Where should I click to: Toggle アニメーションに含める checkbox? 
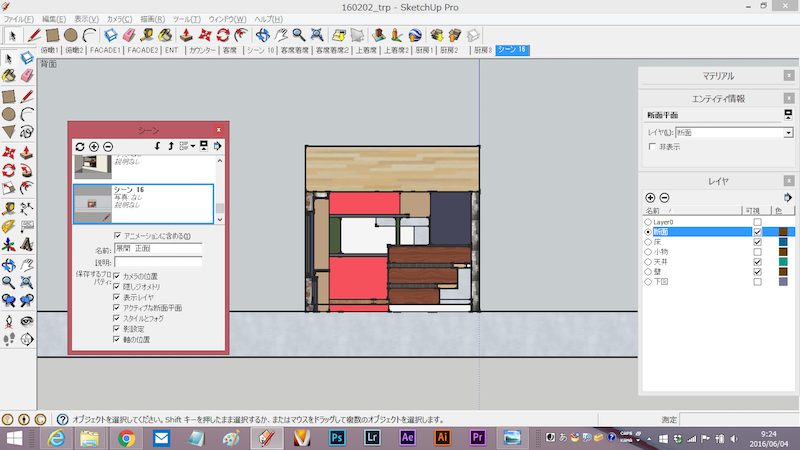coord(119,236)
